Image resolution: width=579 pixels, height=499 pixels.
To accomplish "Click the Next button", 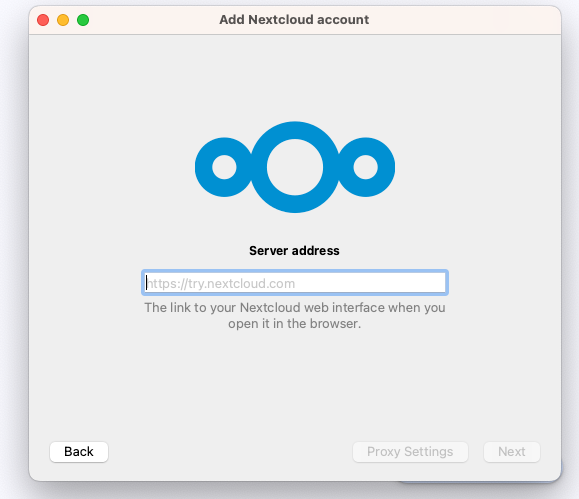I will pyautogui.click(x=511, y=452).
